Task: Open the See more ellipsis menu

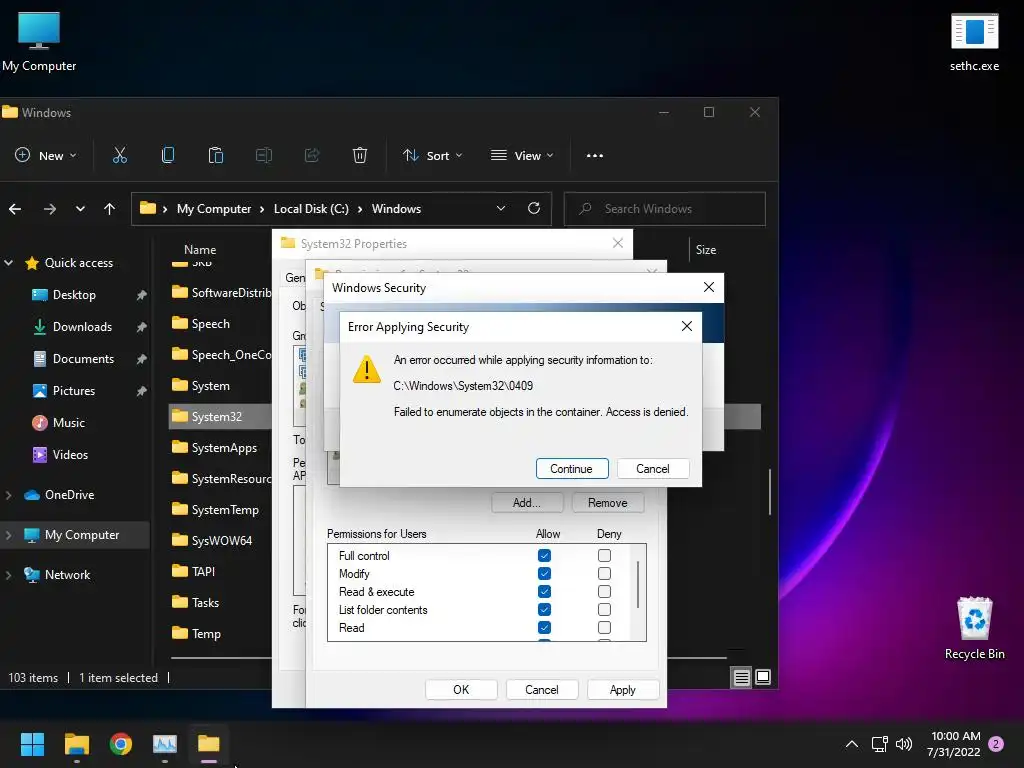Action: 594,155
